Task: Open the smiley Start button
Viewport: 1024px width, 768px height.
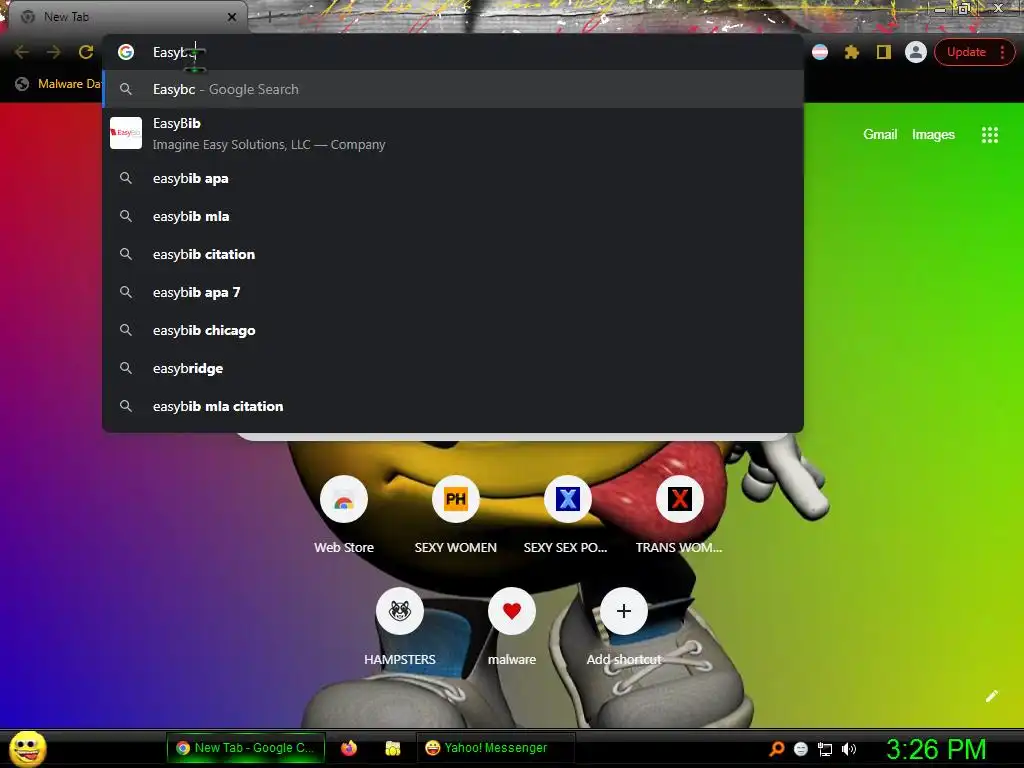Action: tap(27, 748)
